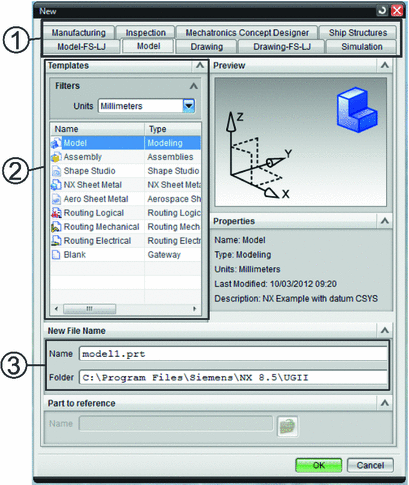
Task: Pick the Routing Mechanical template icon
Action: pos(56,227)
